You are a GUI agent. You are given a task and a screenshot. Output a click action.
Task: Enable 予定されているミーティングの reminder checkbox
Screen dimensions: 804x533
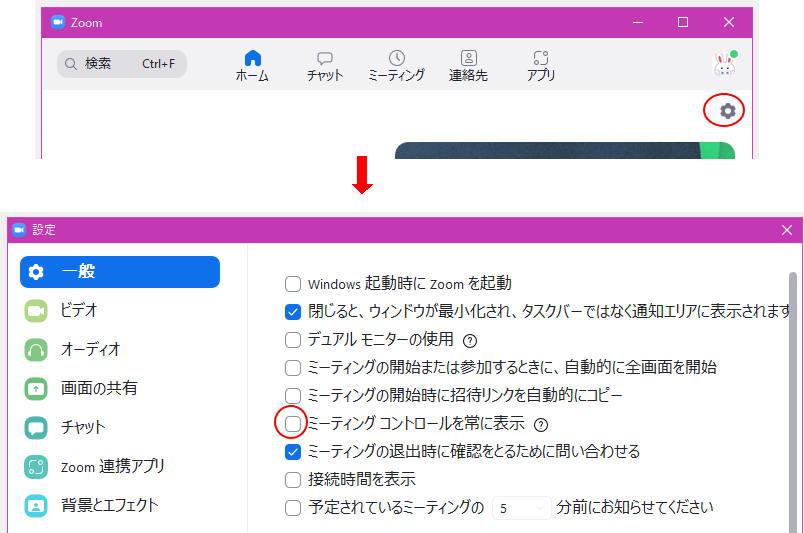(x=293, y=508)
